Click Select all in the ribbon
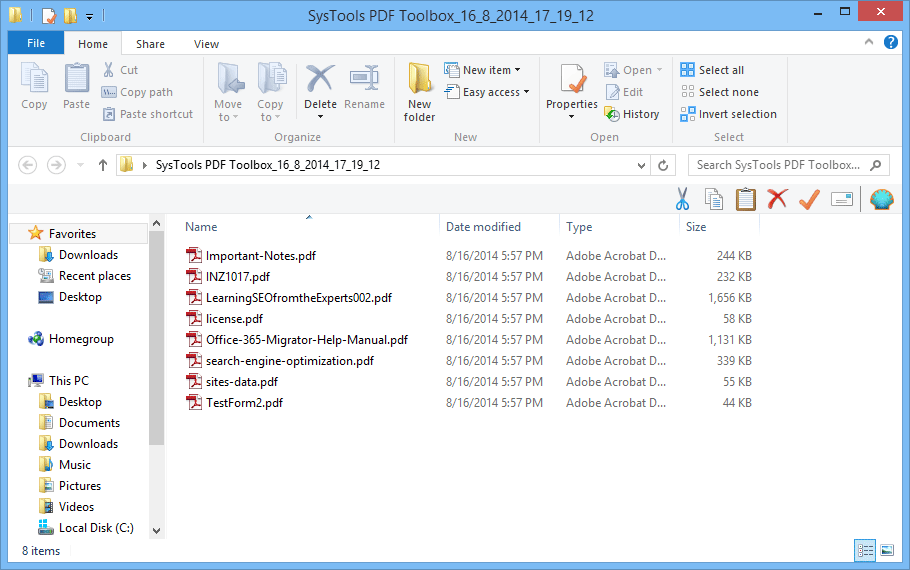This screenshot has width=910, height=570. pos(712,70)
